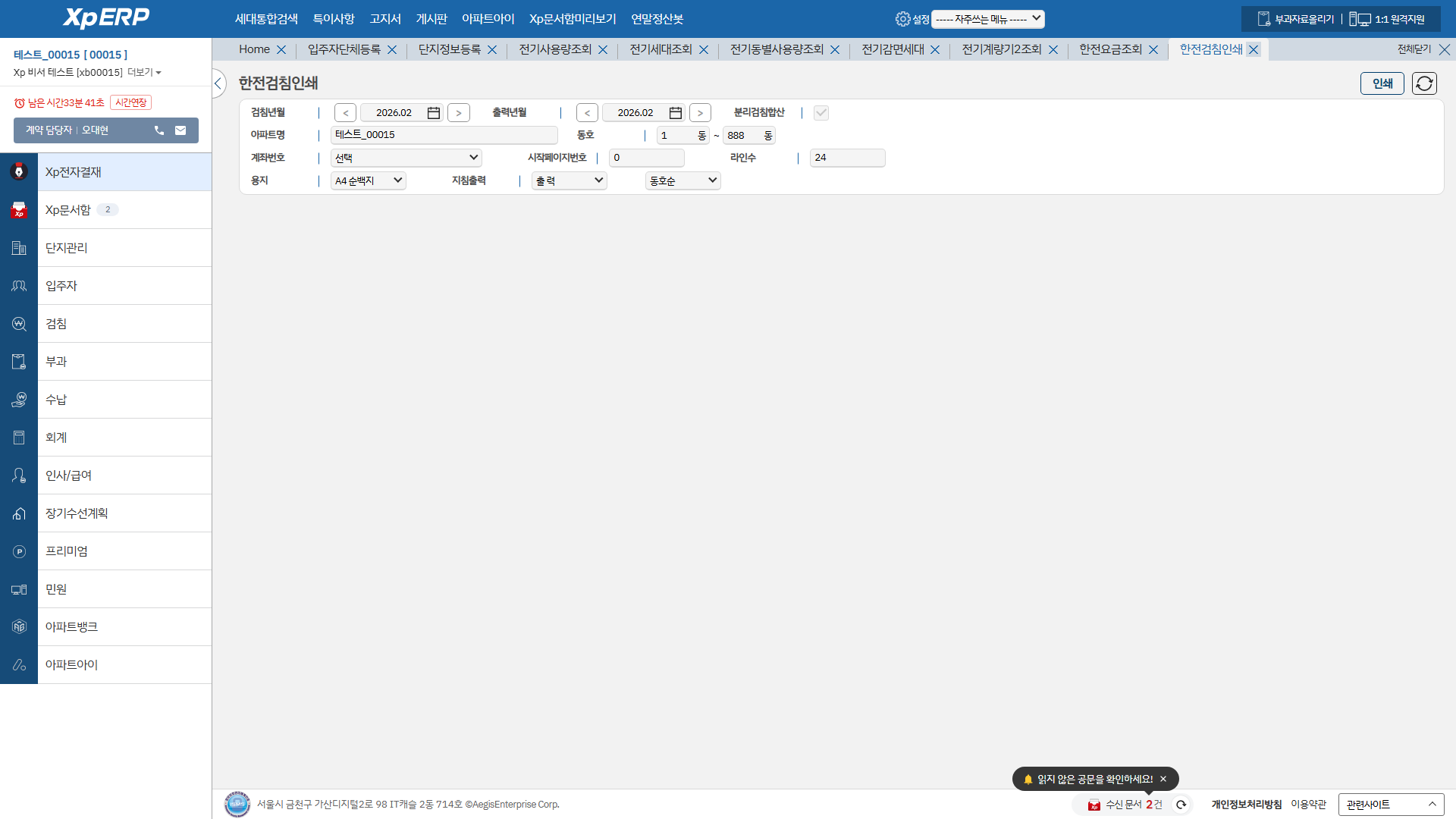This screenshot has width=1456, height=819.
Task: Click the phone icon for contract manager
Action: [159, 130]
